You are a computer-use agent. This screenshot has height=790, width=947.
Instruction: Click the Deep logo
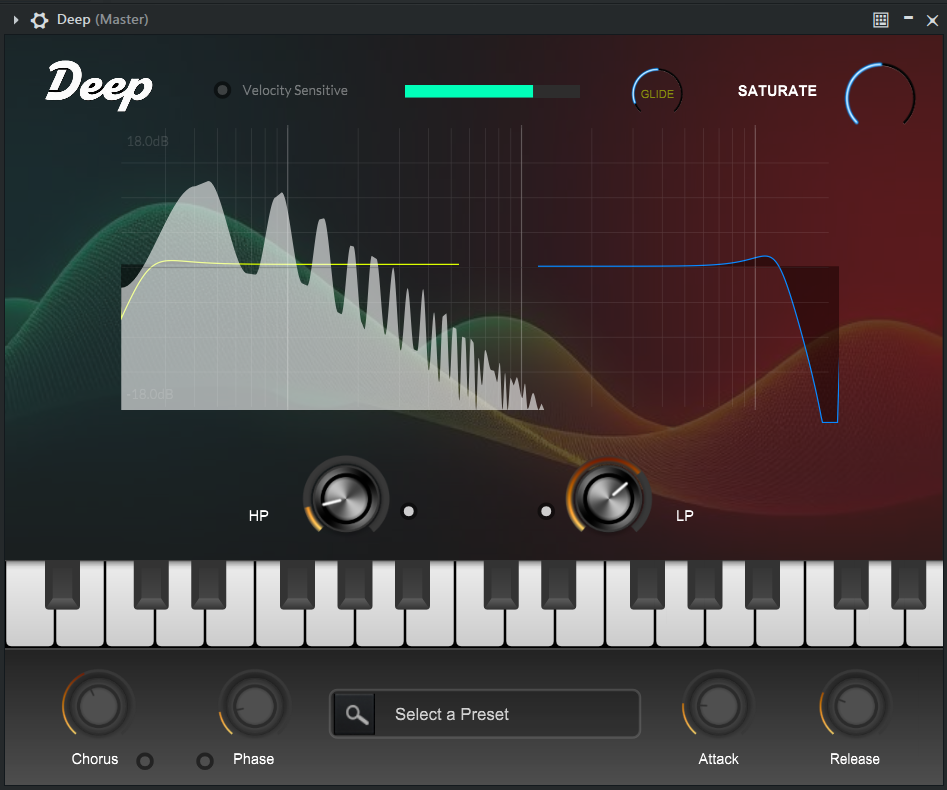coord(99,88)
